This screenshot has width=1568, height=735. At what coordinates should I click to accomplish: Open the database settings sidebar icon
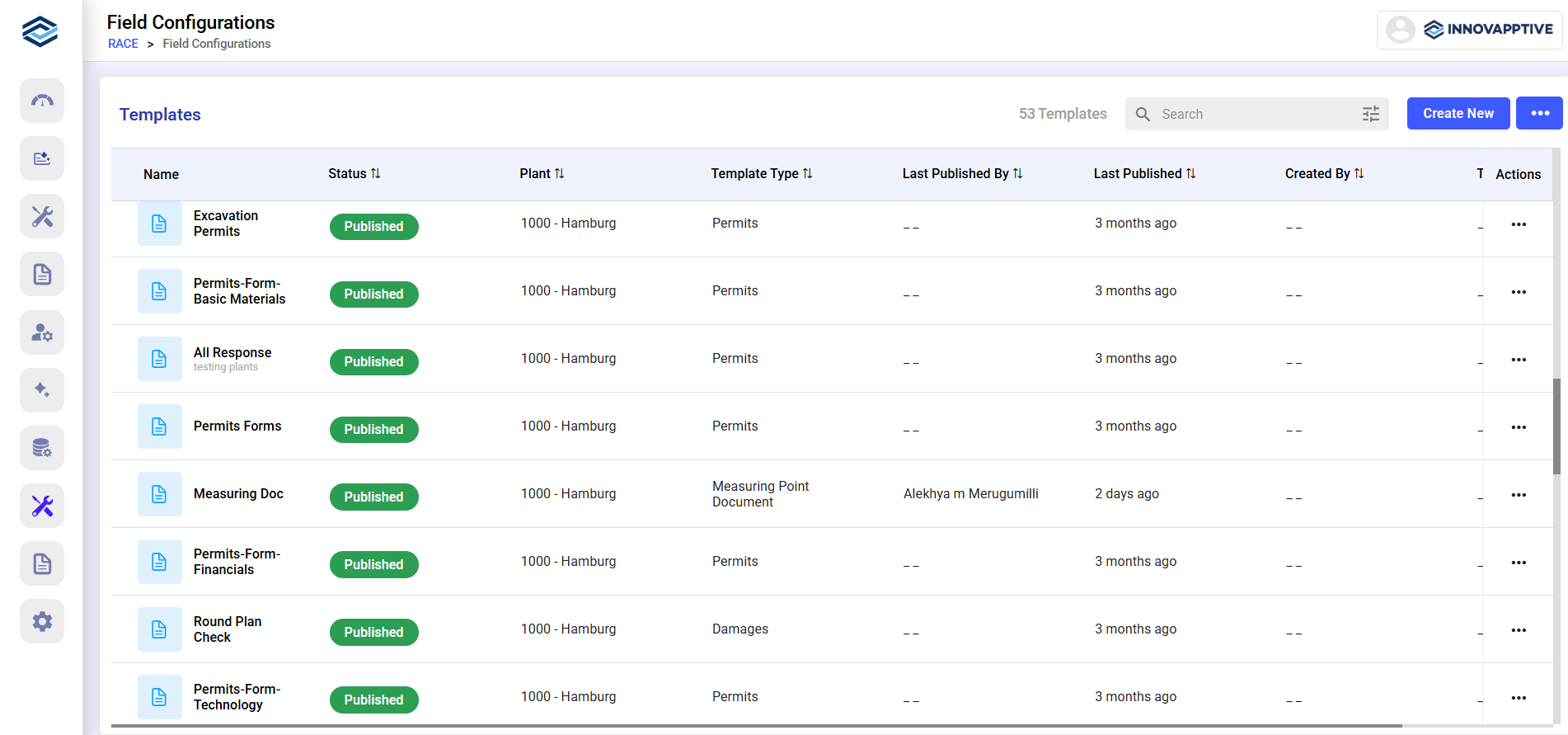pos(42,448)
